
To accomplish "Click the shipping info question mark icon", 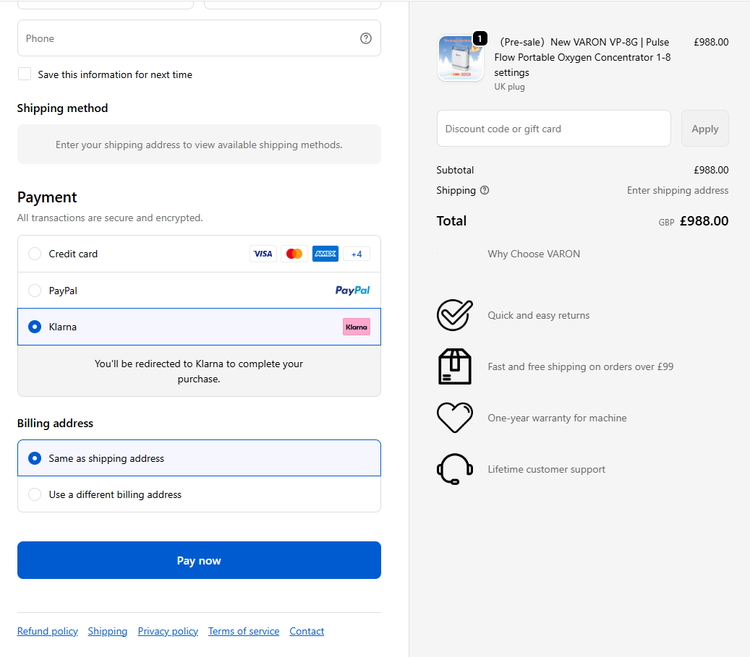I will coord(485,191).
